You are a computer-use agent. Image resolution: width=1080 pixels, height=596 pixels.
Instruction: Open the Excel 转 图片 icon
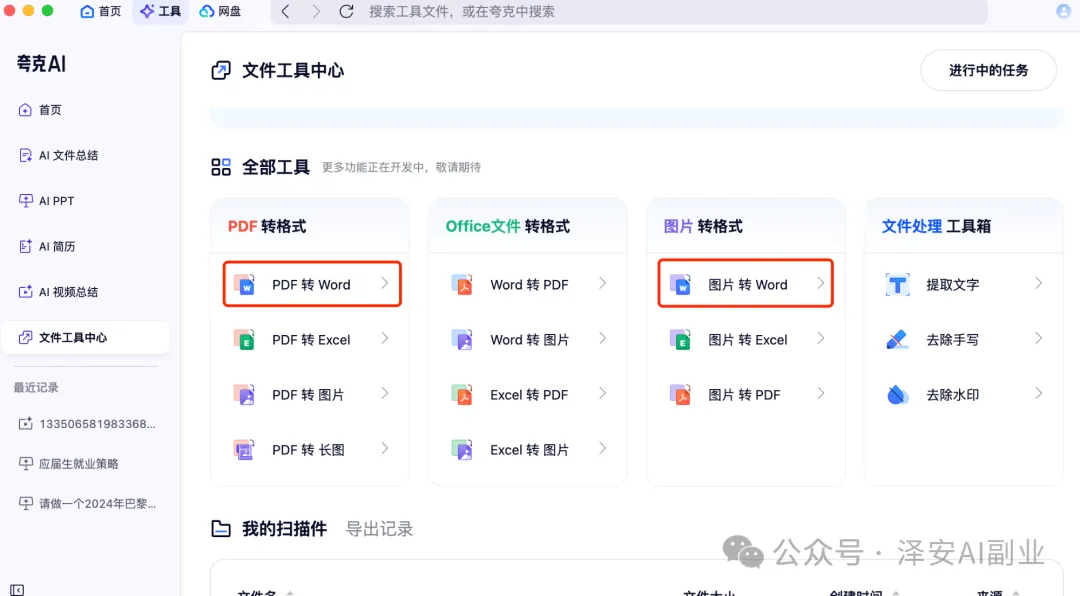coord(462,449)
